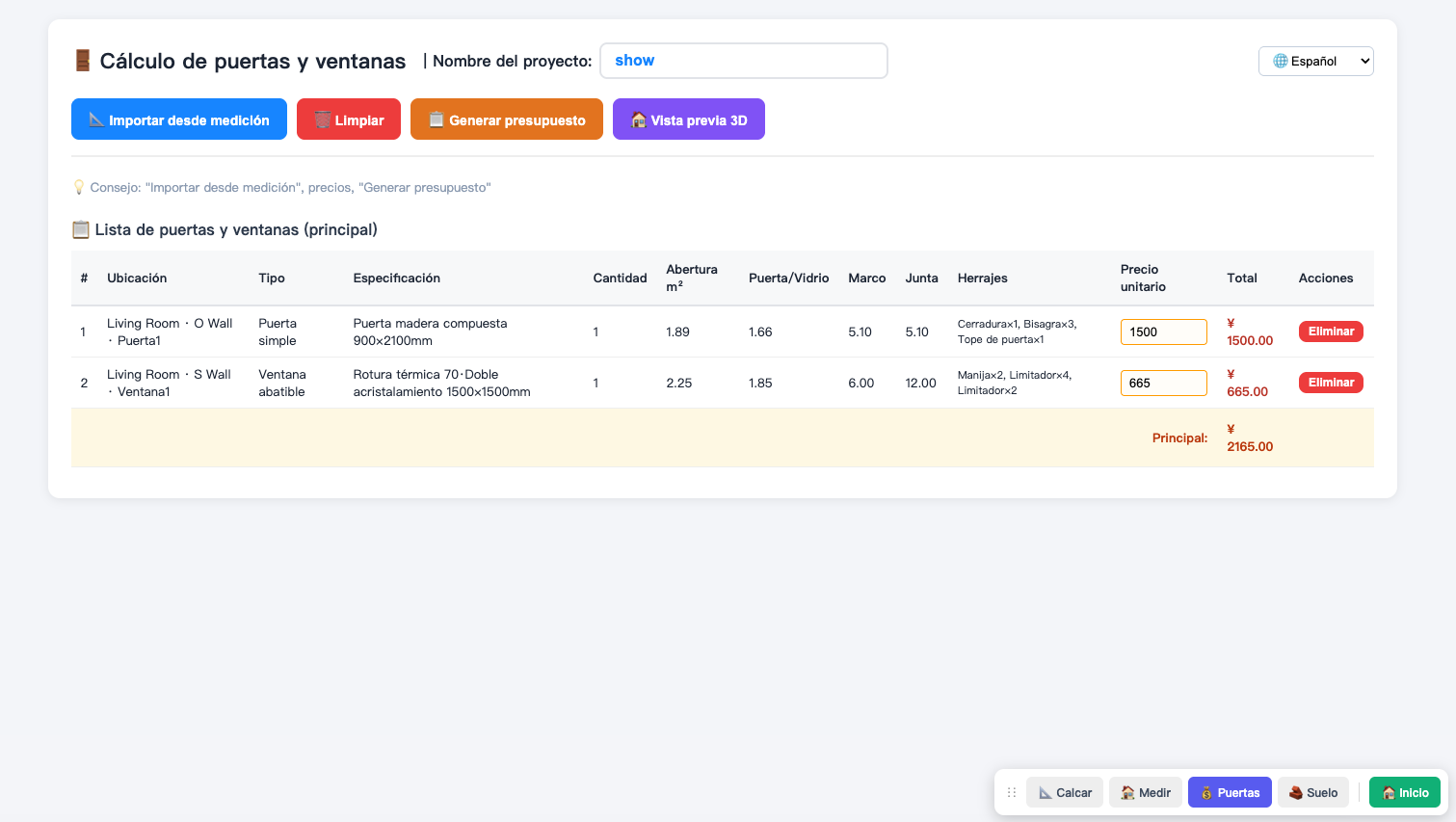Click the trash icon on Limpiar button

pos(323,119)
